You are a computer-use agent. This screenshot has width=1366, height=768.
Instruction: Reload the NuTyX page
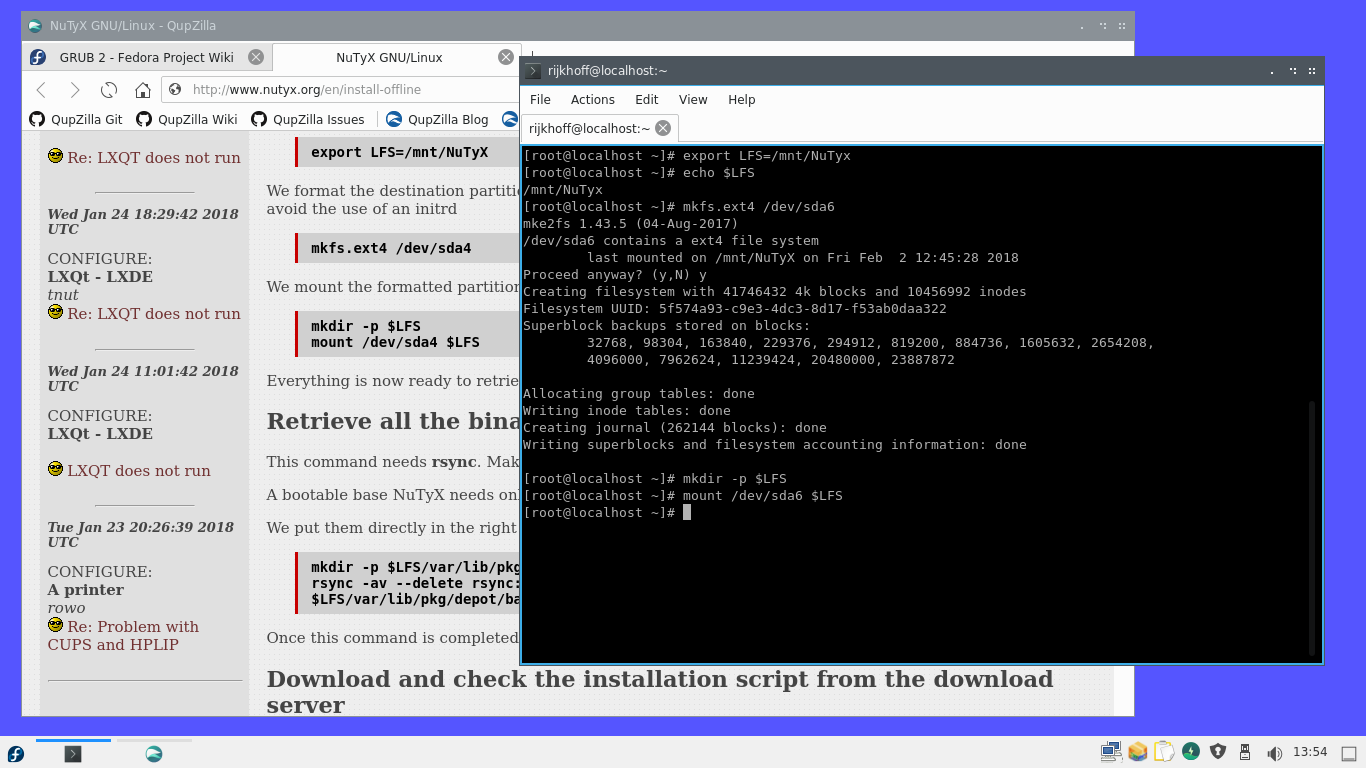109,90
